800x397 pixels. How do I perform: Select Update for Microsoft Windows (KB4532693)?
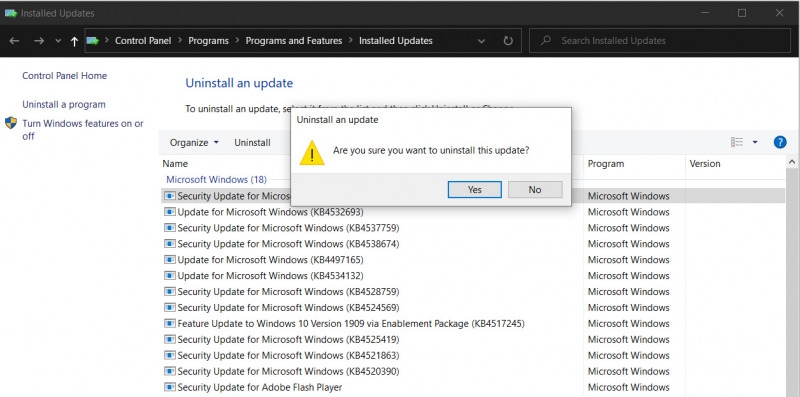click(473, 212)
